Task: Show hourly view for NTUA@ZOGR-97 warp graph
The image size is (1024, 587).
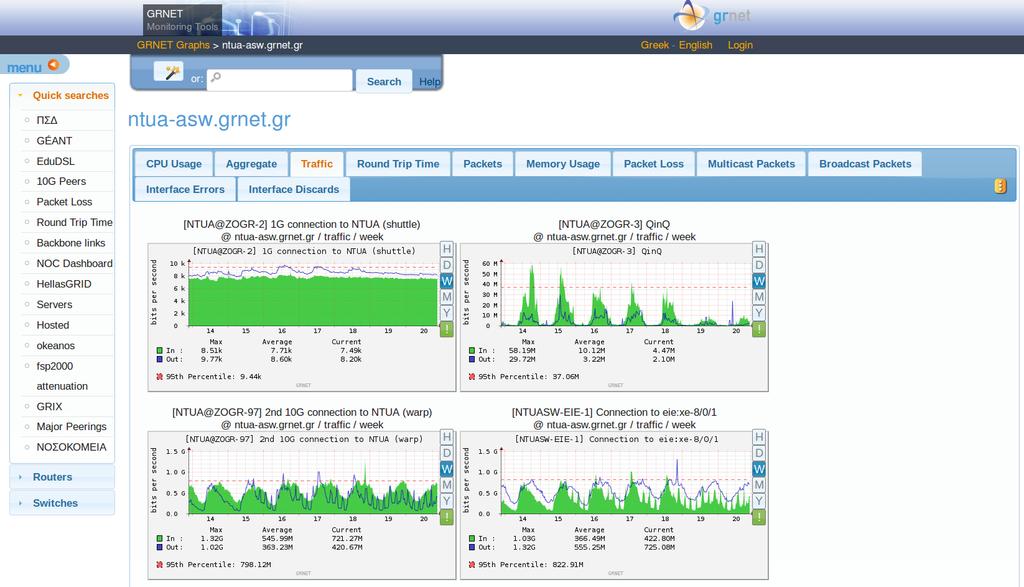Action: (447, 437)
